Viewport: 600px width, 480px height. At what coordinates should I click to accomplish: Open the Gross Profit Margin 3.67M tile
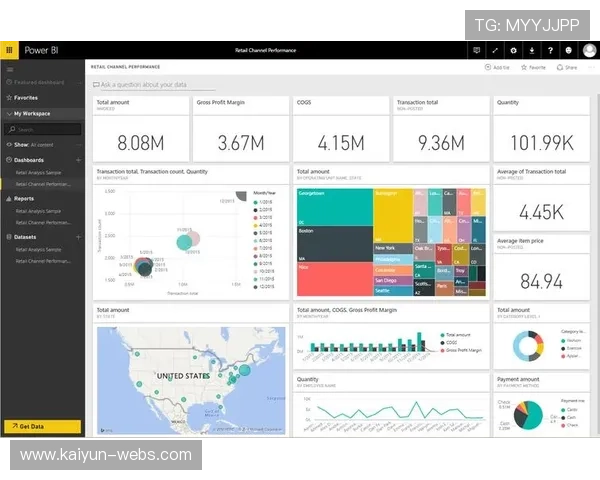(x=241, y=129)
